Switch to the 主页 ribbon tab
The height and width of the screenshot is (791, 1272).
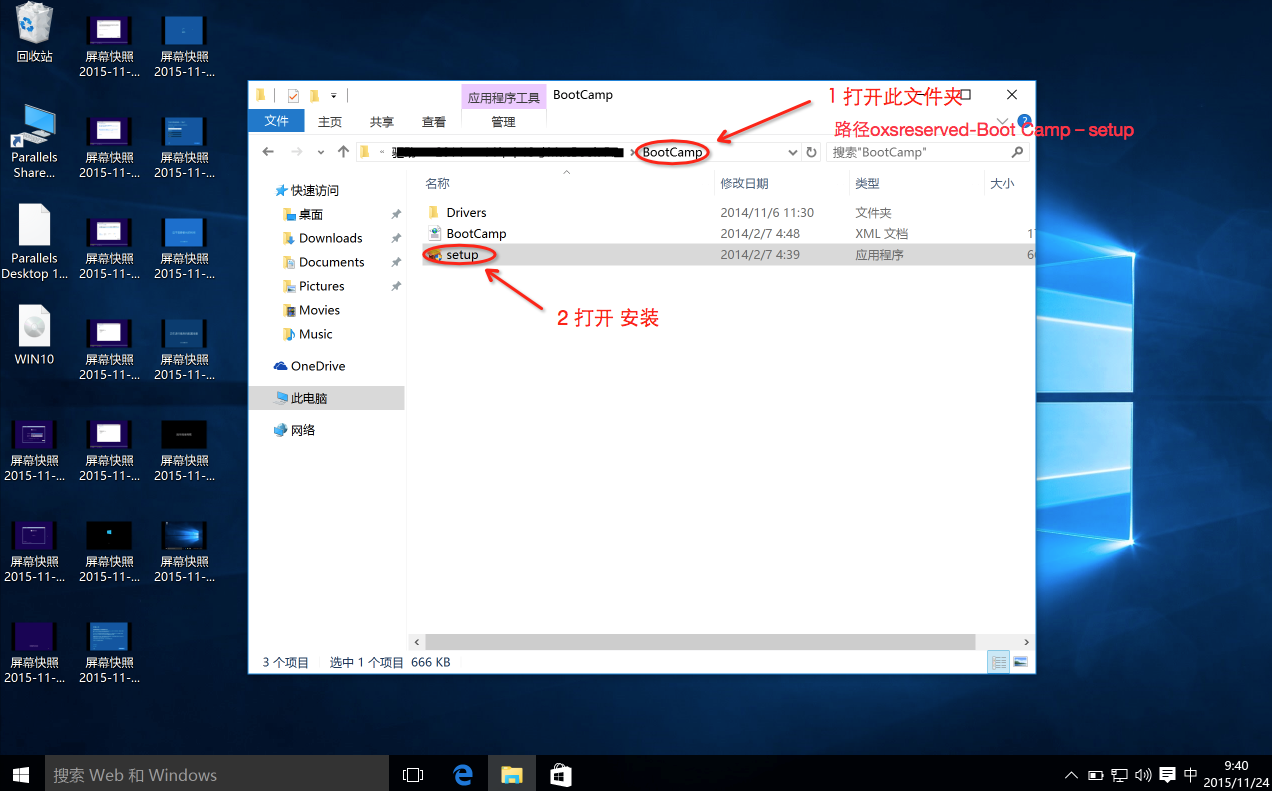pyautogui.click(x=330, y=122)
